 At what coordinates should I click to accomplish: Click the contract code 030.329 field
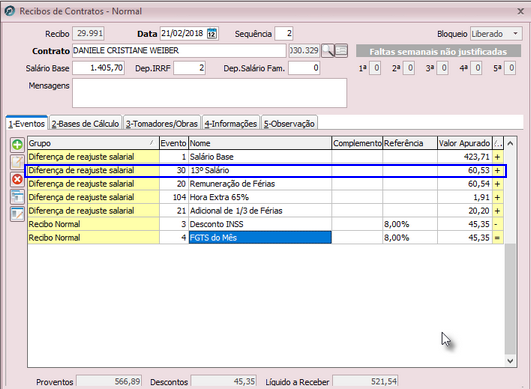pos(304,51)
